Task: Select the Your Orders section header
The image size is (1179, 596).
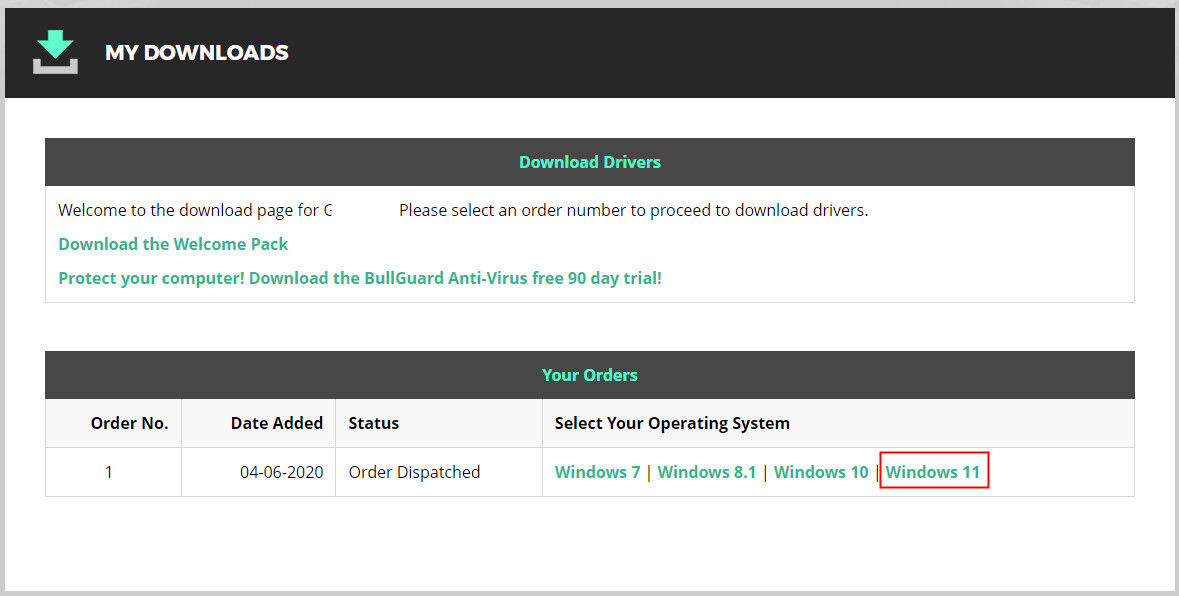Action: point(589,375)
